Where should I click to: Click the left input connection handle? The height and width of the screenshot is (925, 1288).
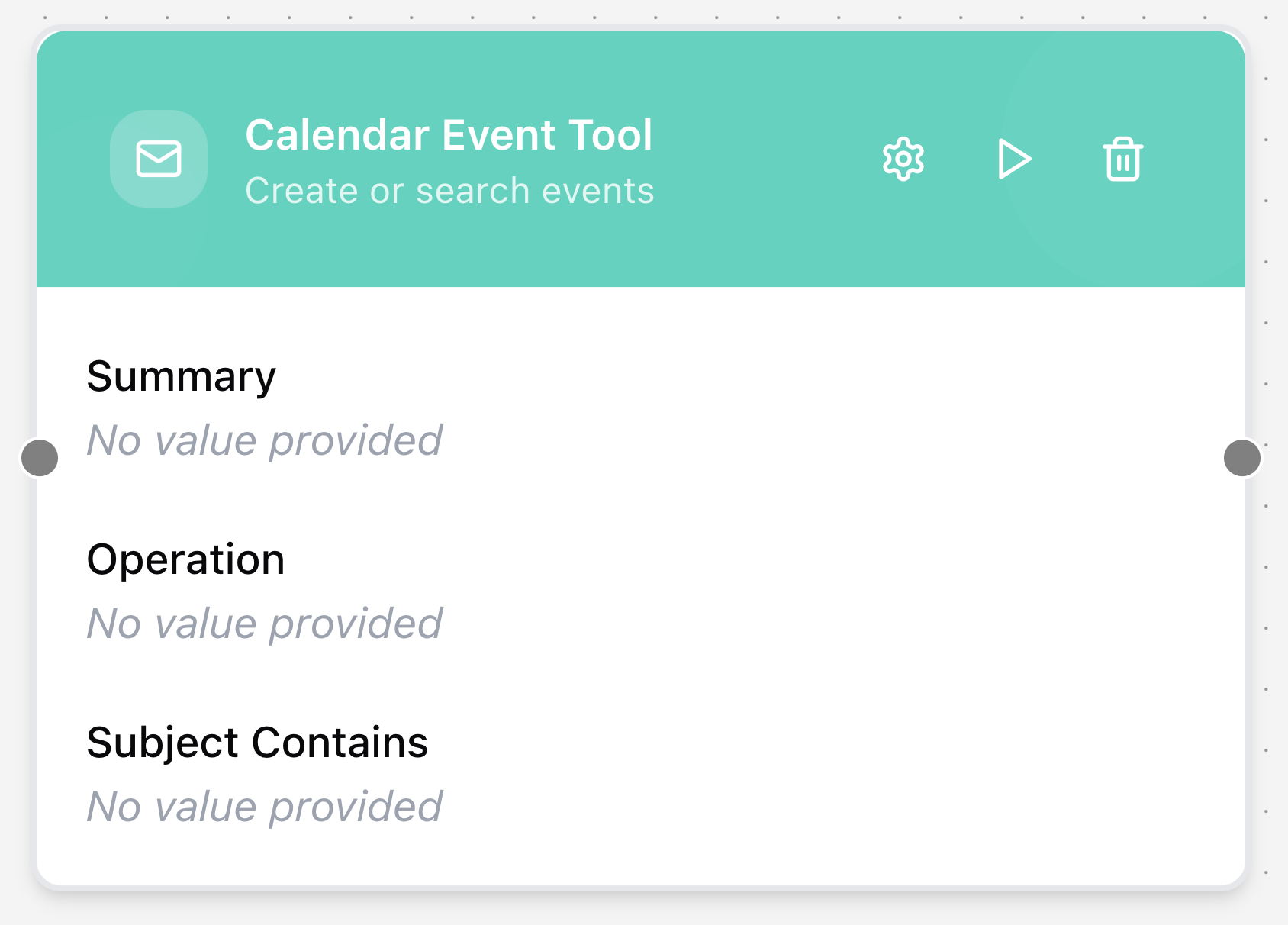point(40,458)
